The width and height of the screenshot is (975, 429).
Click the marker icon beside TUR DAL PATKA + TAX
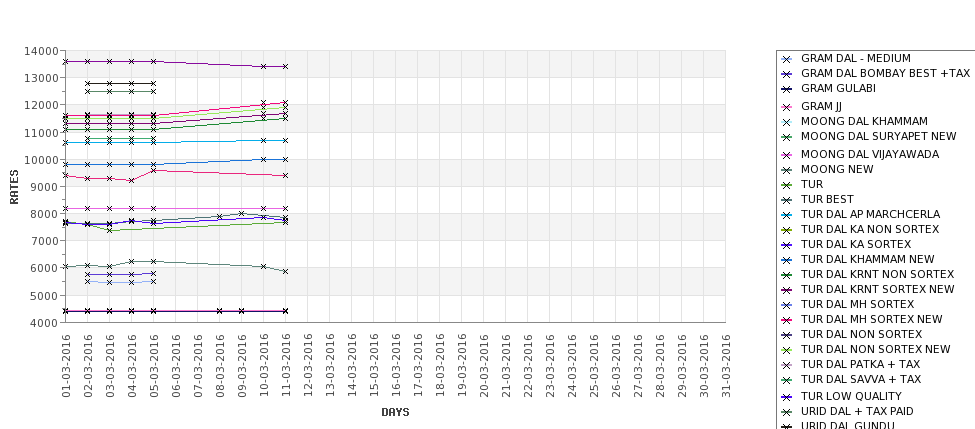[787, 365]
